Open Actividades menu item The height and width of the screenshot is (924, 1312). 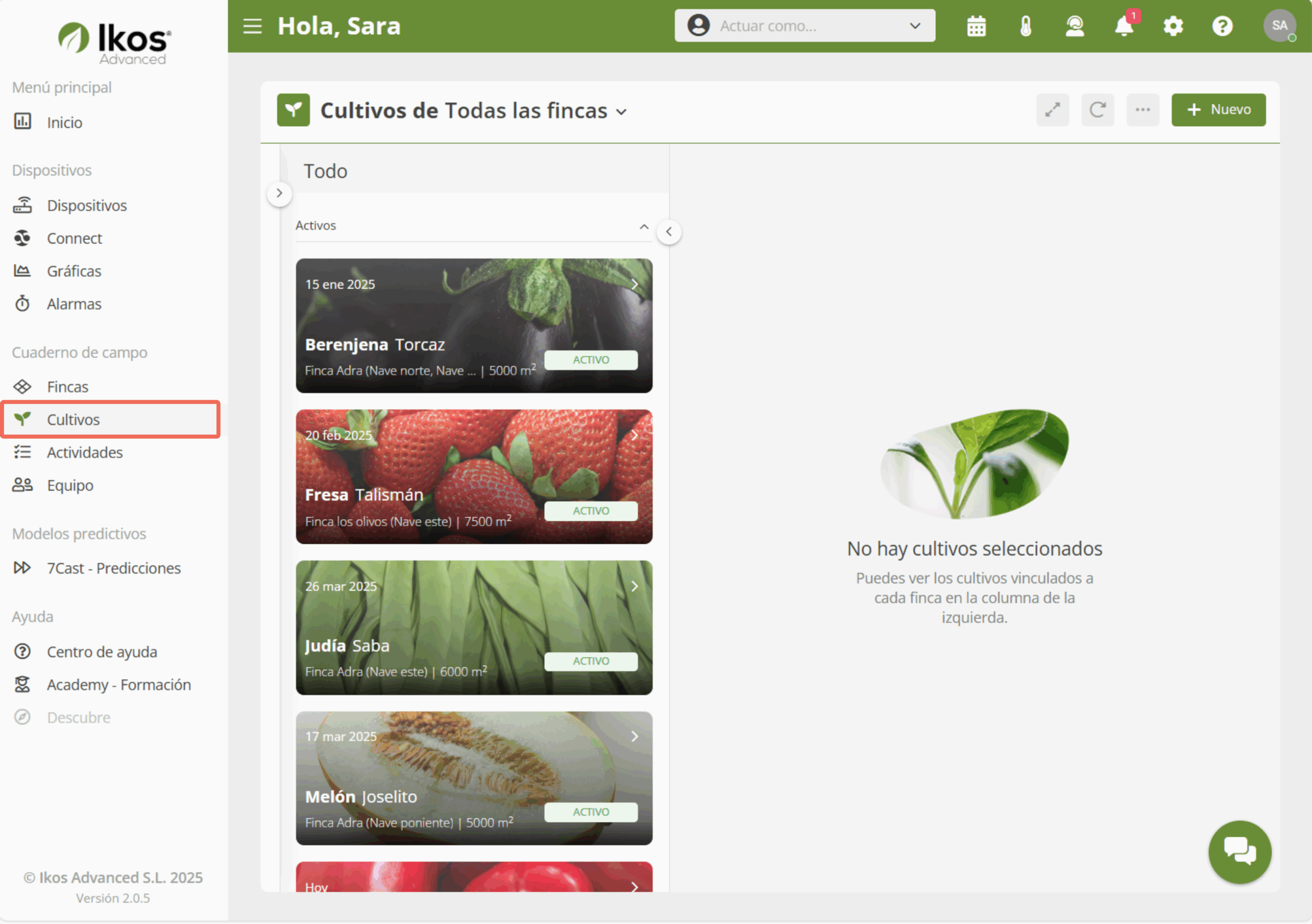85,453
